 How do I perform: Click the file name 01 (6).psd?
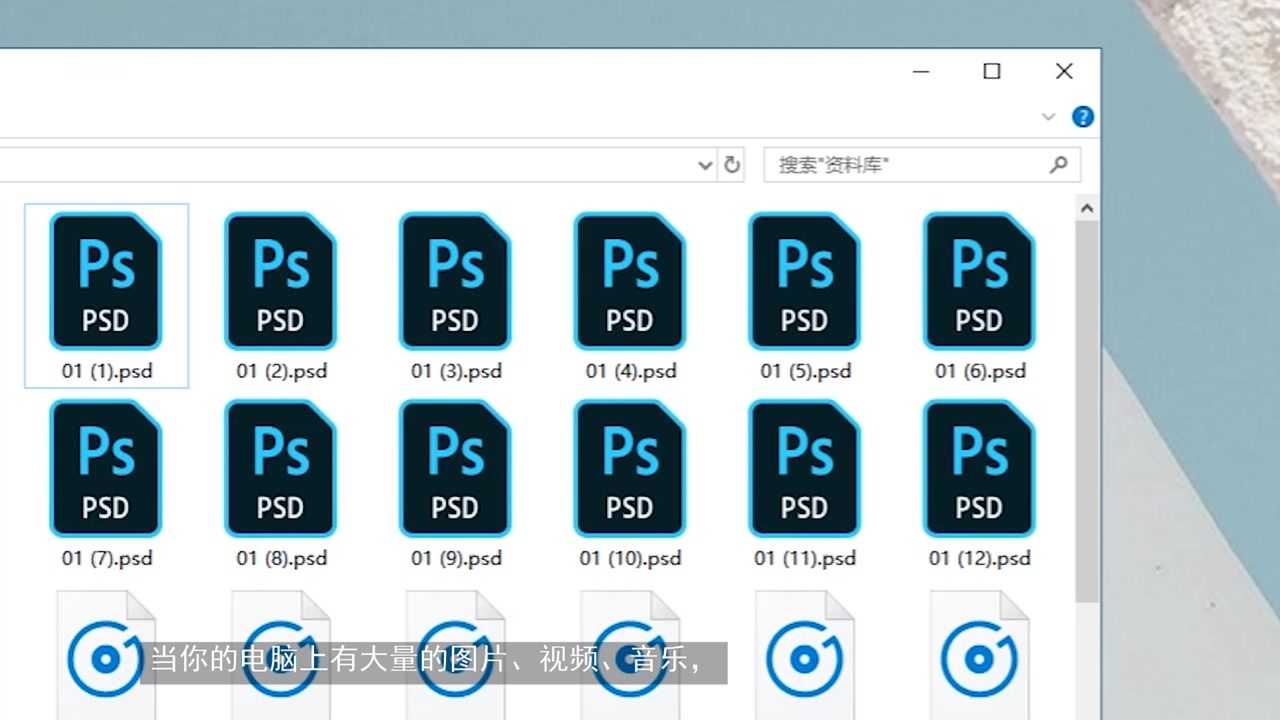(x=980, y=371)
